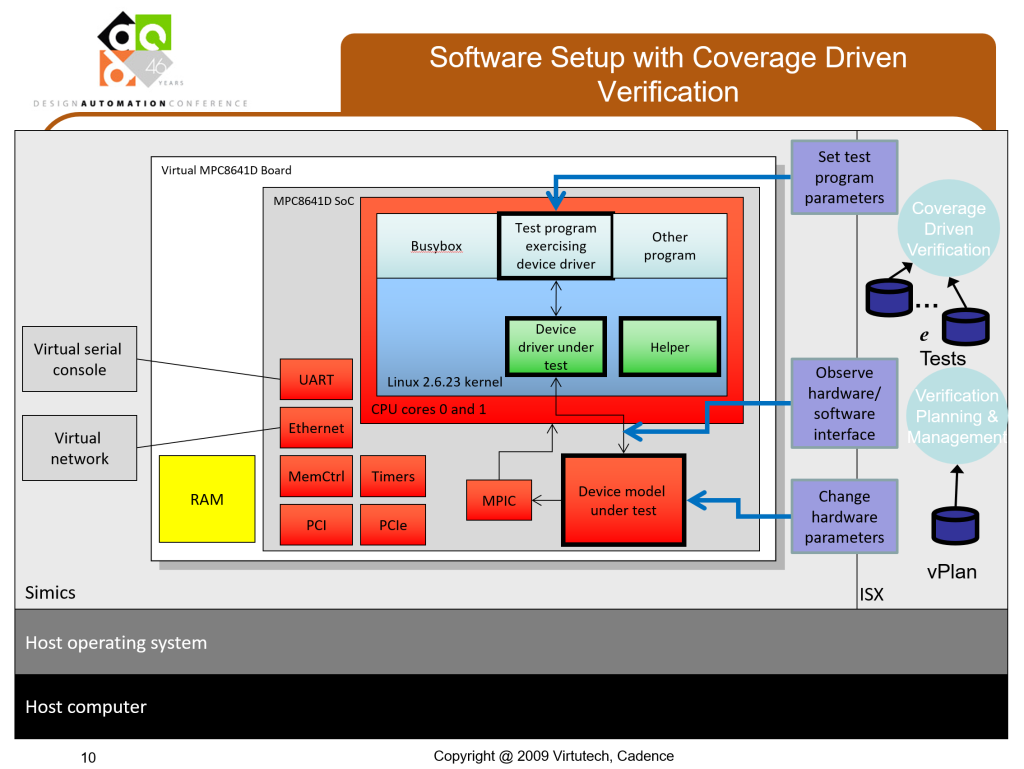Click the UART device block

(316, 380)
